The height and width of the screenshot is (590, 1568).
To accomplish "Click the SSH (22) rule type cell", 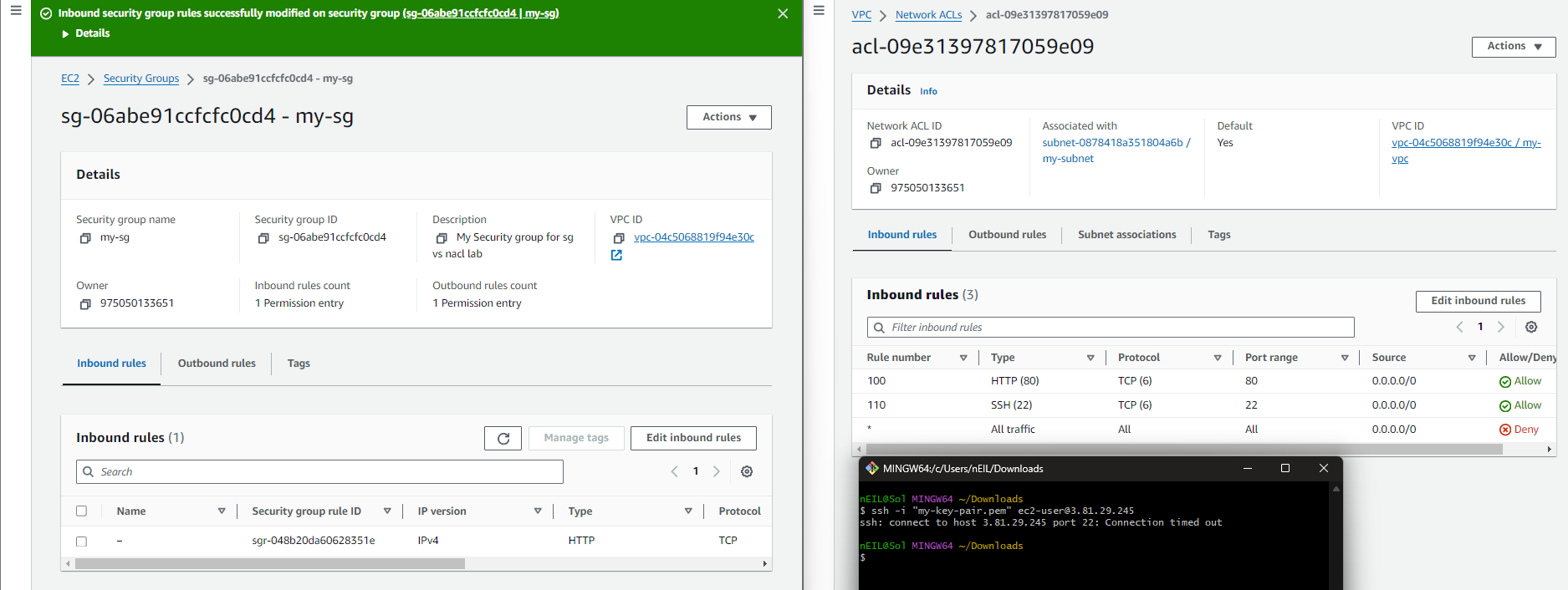I will (x=1011, y=405).
